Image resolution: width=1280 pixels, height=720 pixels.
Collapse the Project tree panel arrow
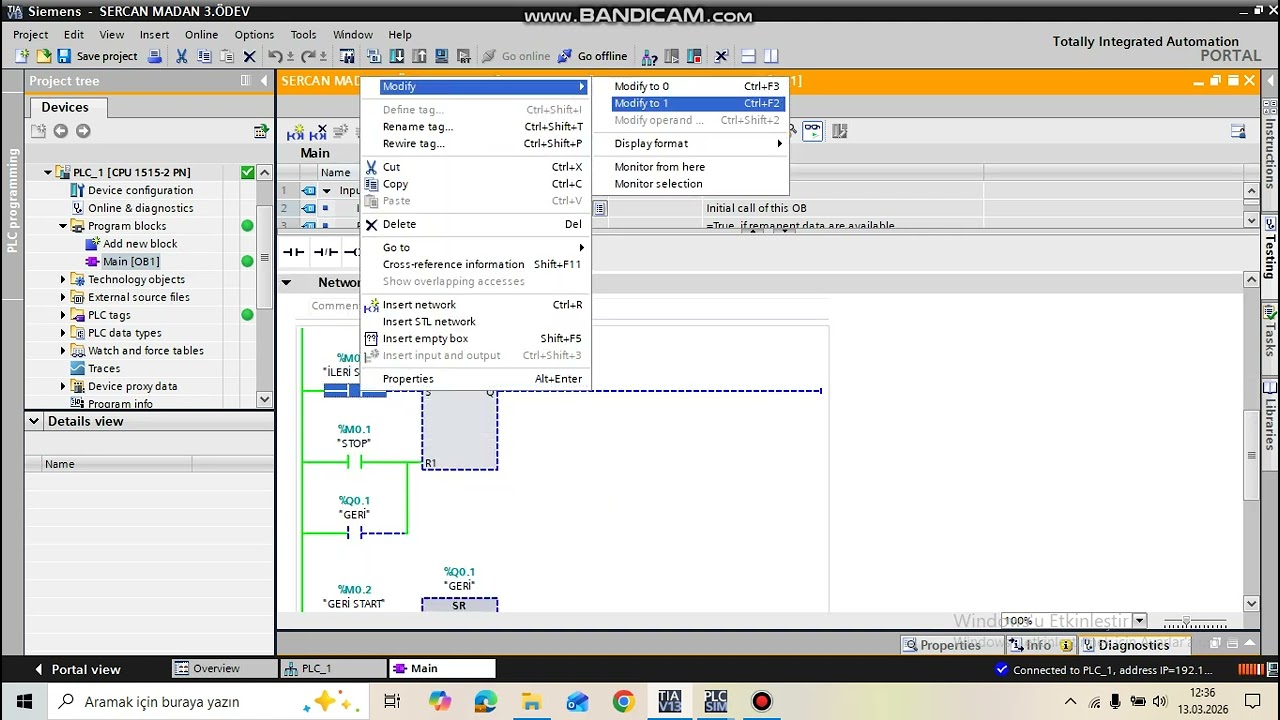click(x=264, y=80)
